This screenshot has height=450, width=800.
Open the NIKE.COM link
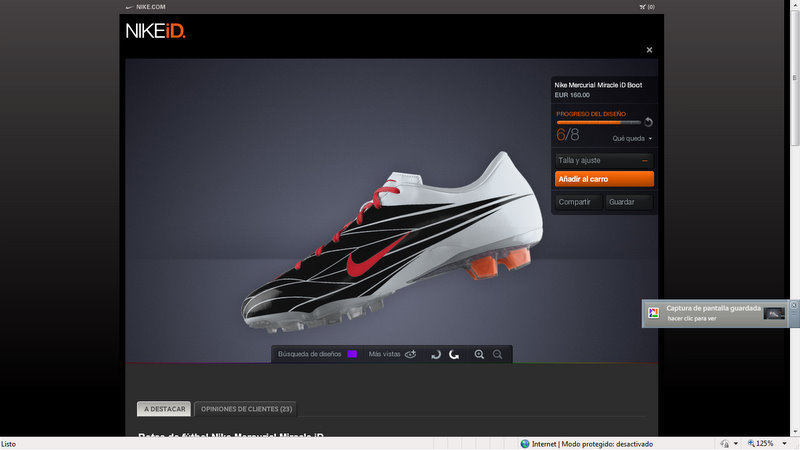[x=151, y=7]
